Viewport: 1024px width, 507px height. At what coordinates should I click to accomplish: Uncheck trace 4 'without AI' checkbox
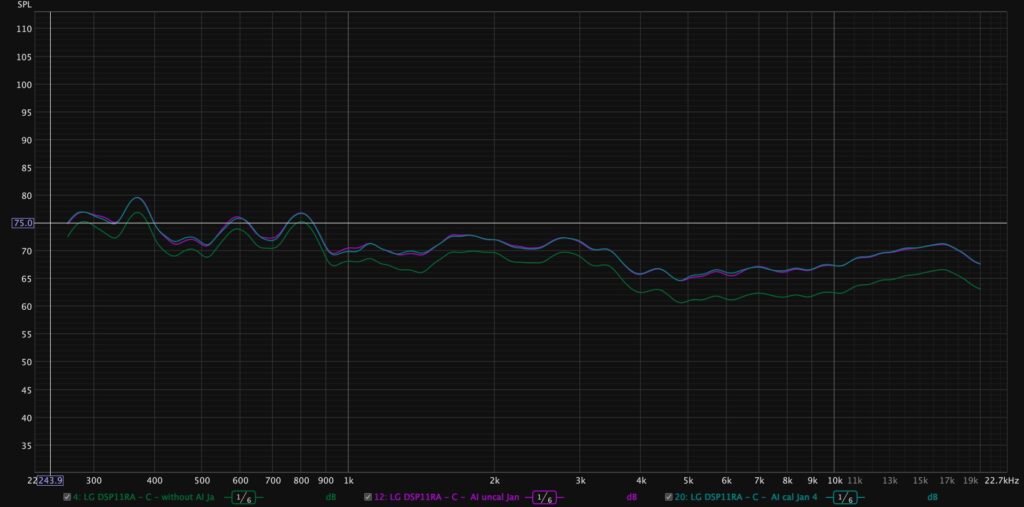coord(67,497)
